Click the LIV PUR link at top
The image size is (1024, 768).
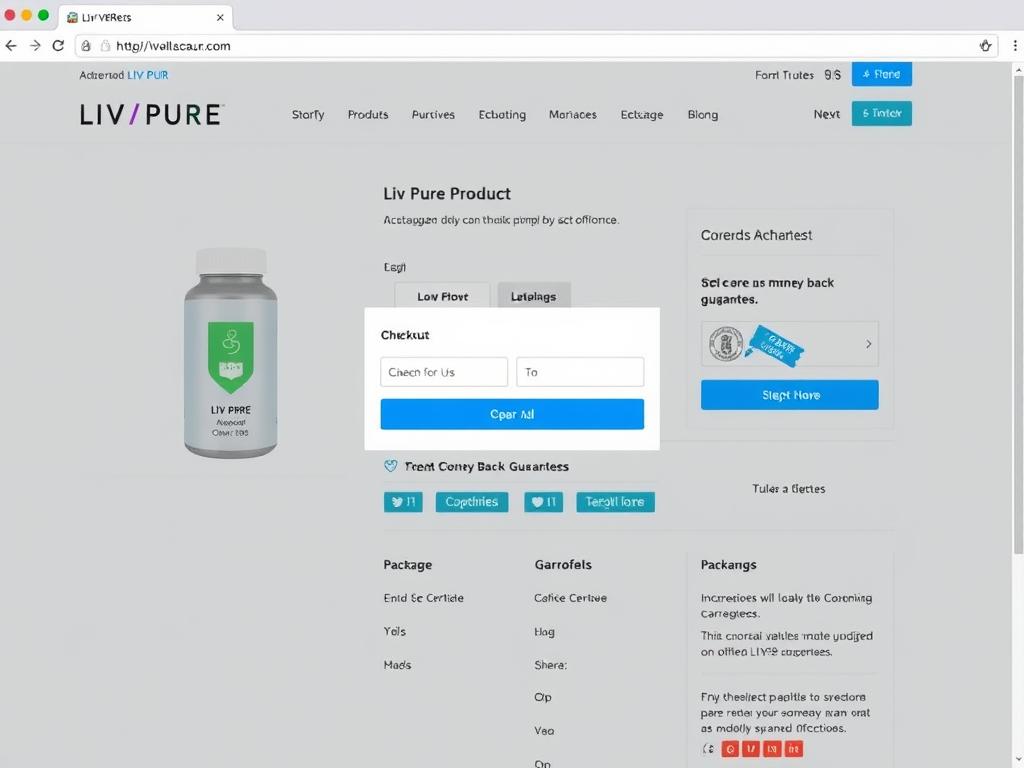[x=148, y=75]
